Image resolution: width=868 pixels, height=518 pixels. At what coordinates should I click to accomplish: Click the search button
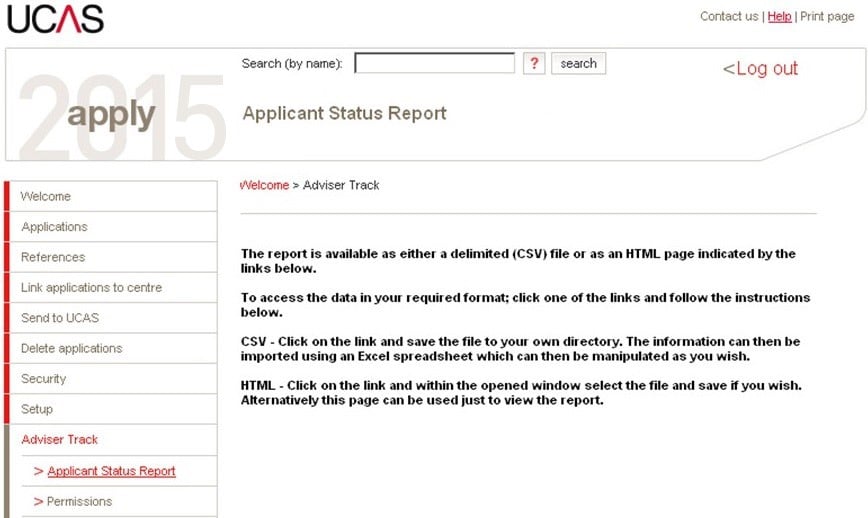[x=578, y=63]
